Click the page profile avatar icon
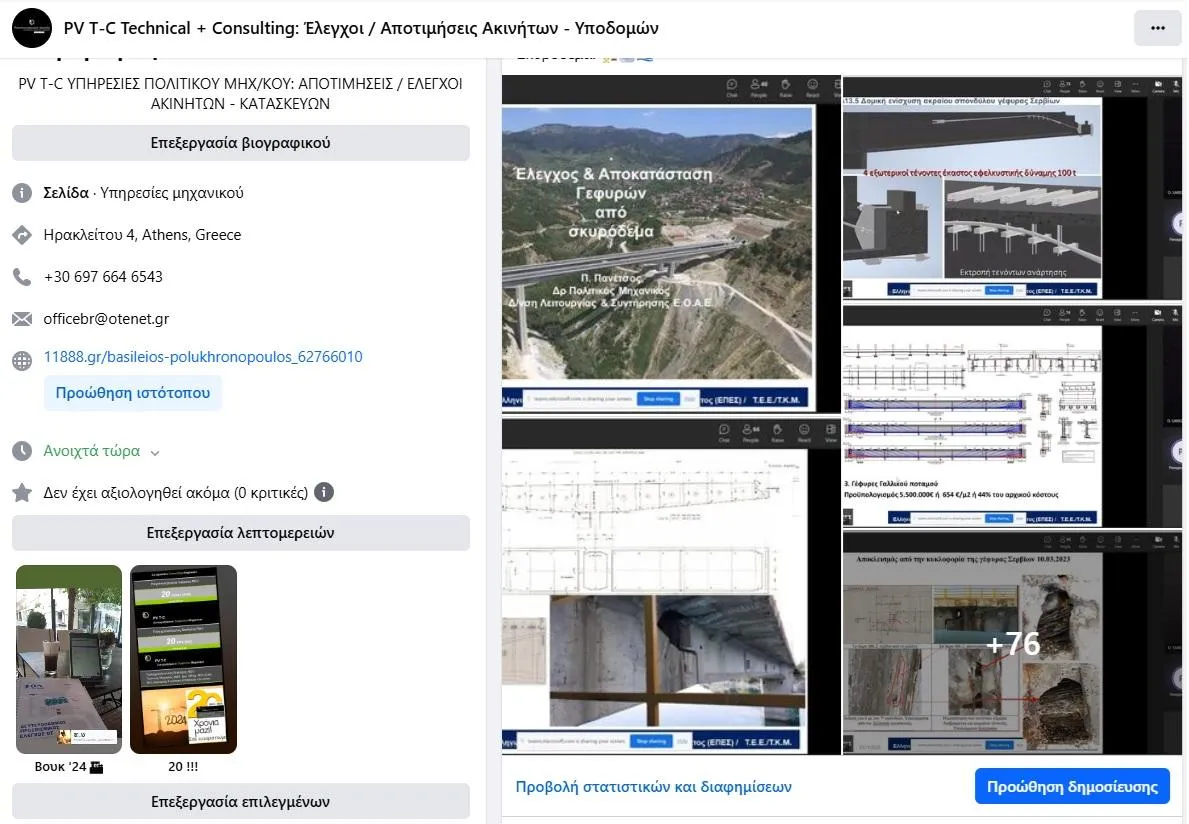Image resolution: width=1189 pixels, height=824 pixels. point(32,28)
